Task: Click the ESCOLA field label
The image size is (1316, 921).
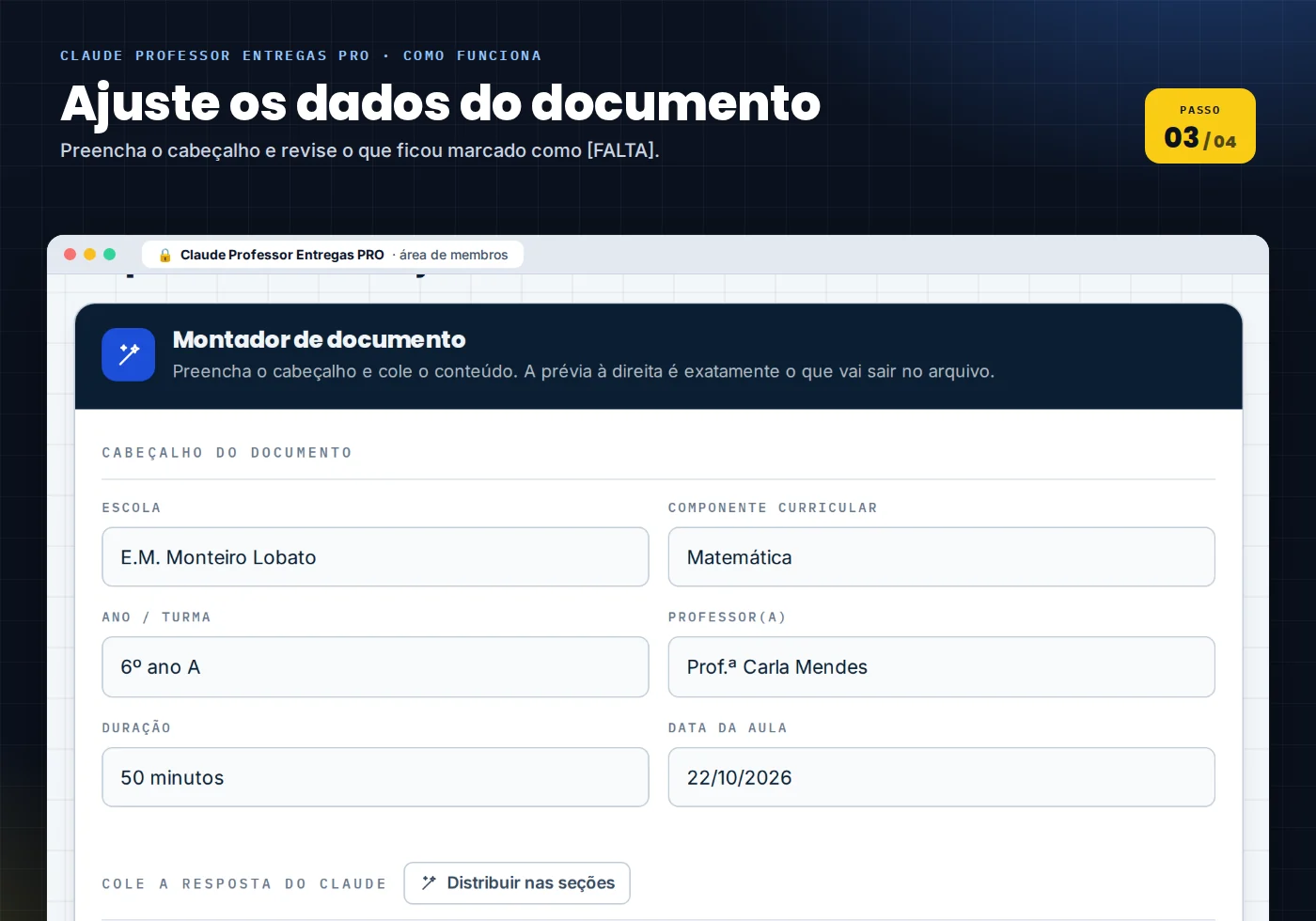Action: (x=132, y=508)
